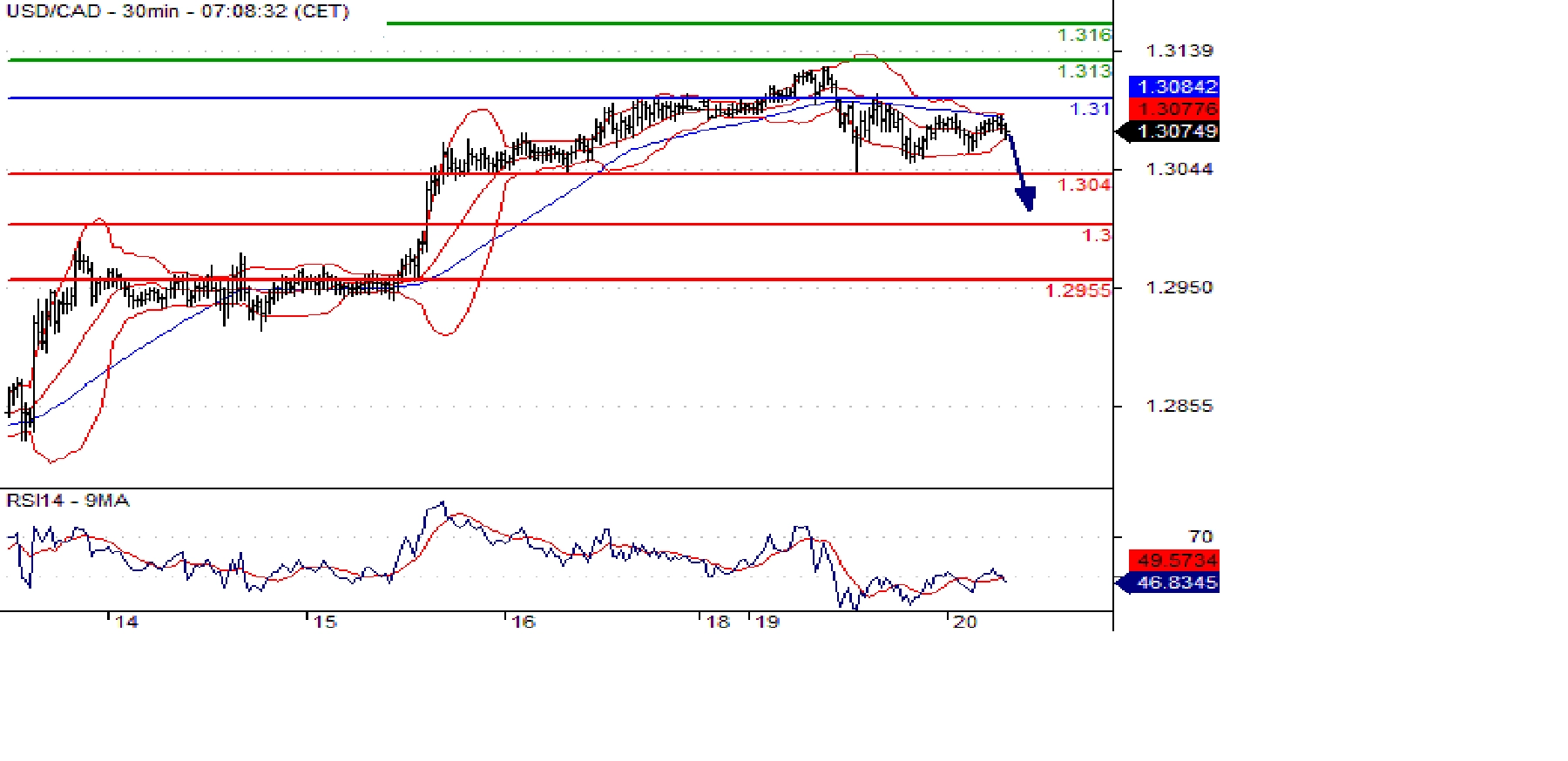Select the blue 1.30842 price tag
This screenshot has height=761, width=1568.
[x=1174, y=86]
